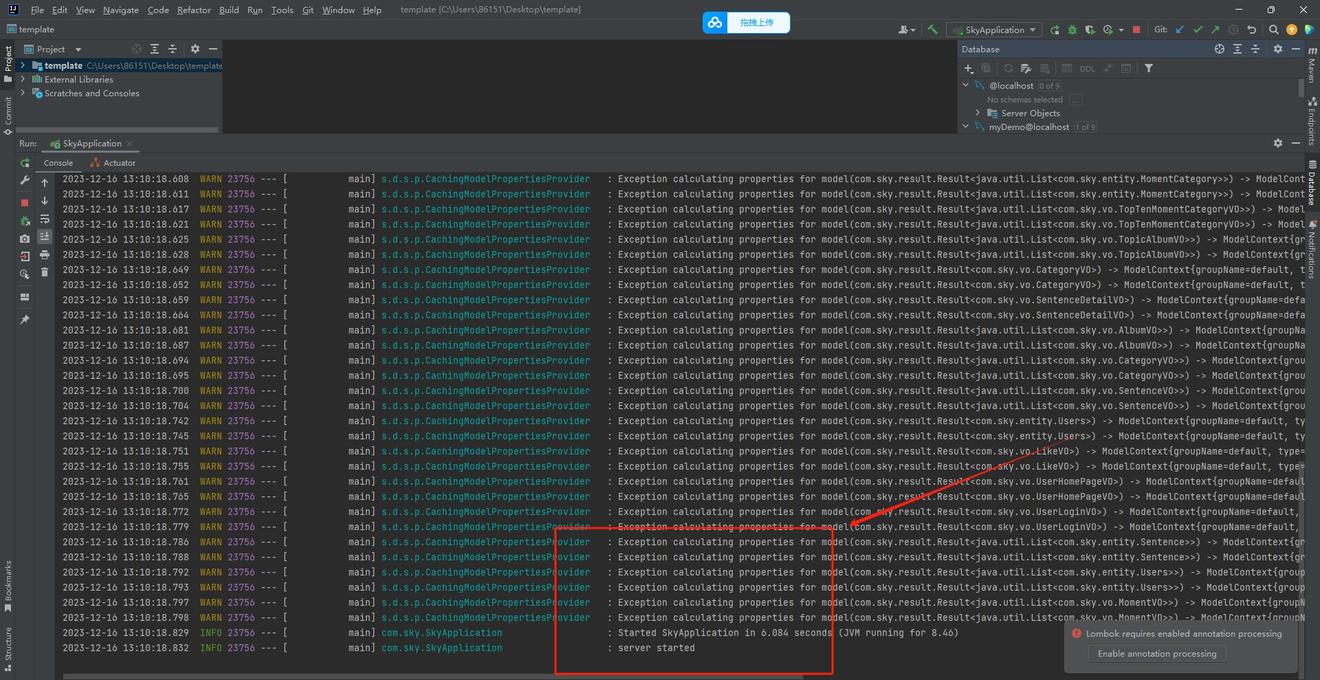Clear console output with the trash icon
1320x680 pixels.
point(44,272)
